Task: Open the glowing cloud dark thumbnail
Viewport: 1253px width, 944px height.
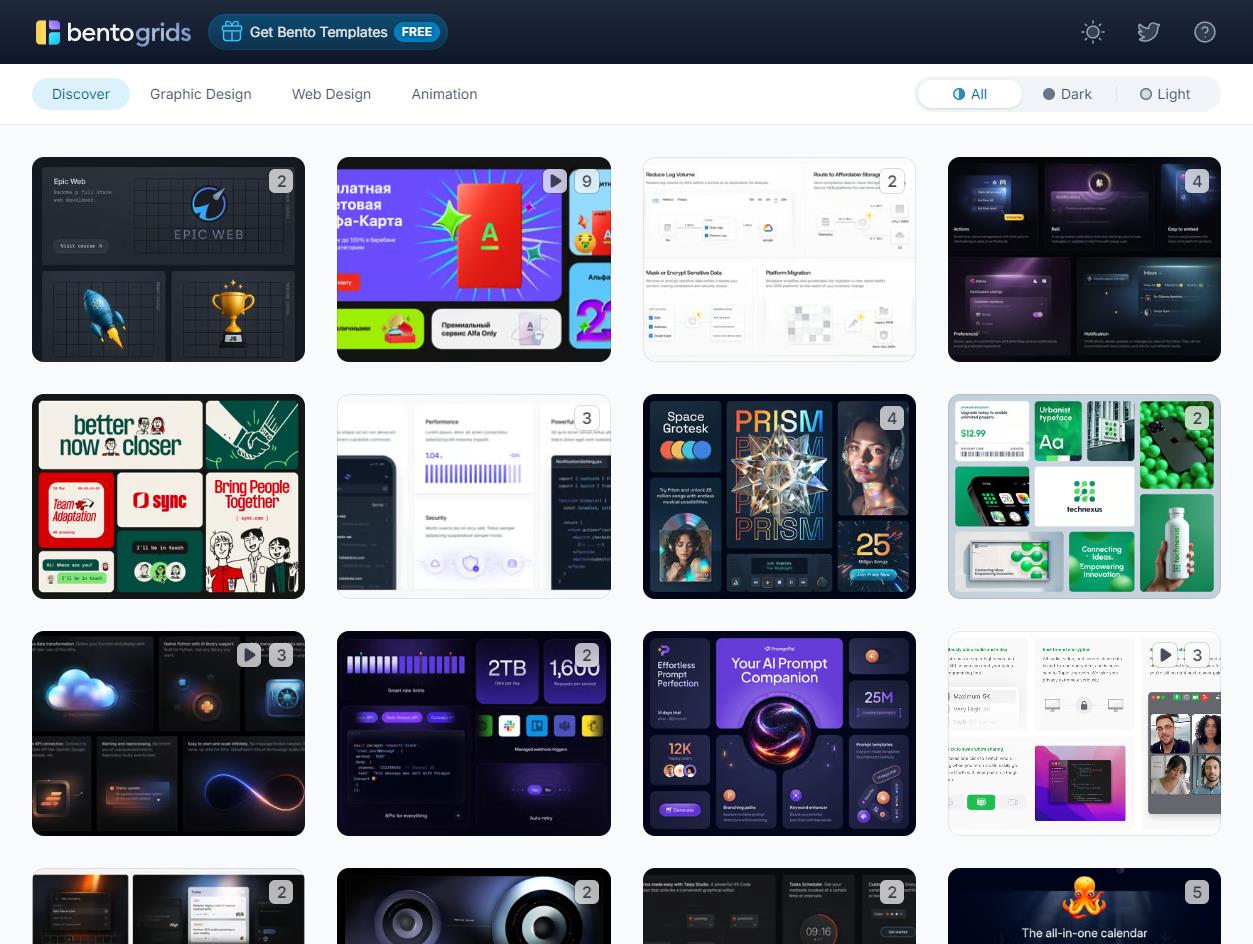Action: 168,733
